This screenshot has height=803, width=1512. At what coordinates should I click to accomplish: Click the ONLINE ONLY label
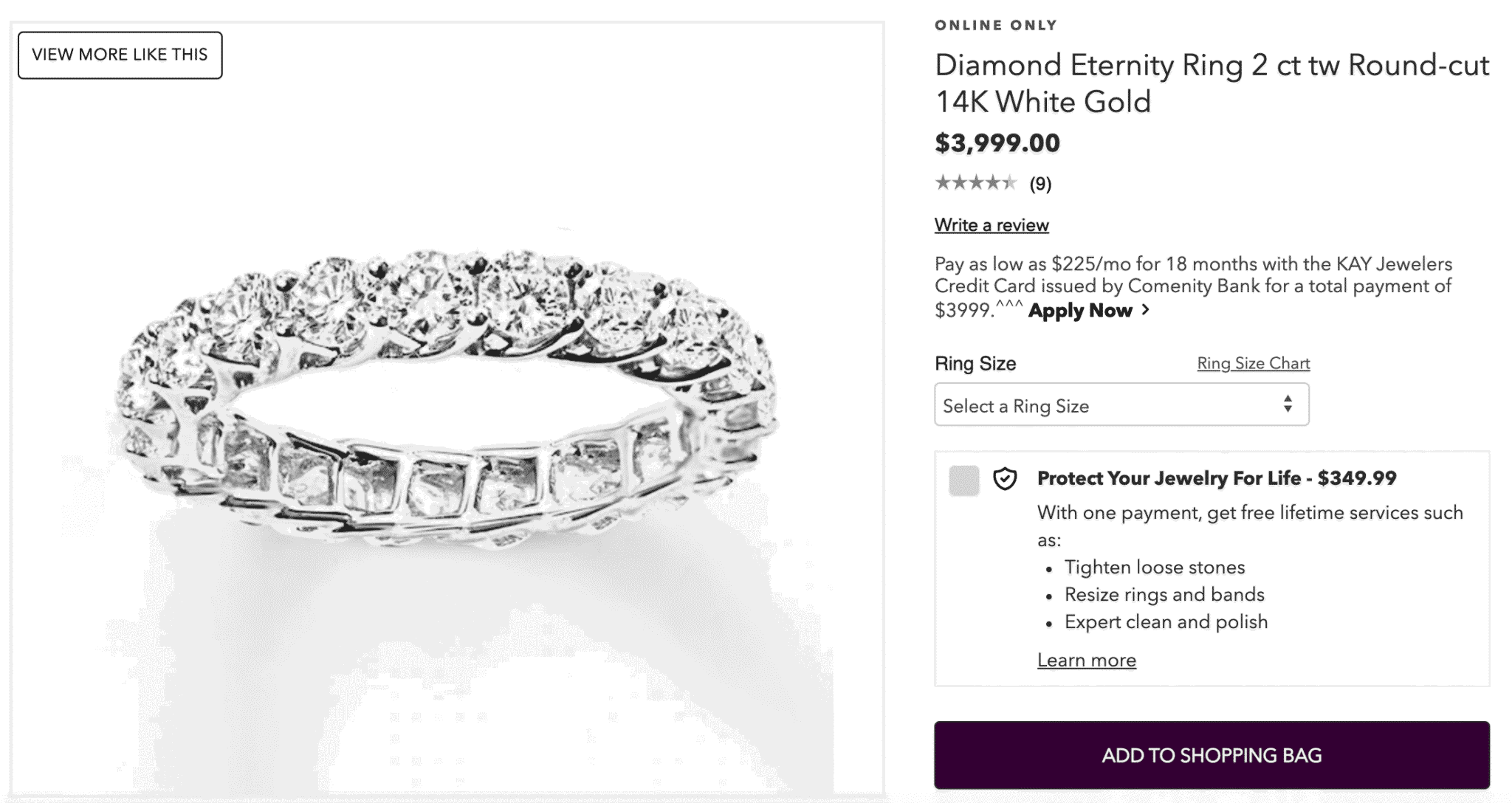click(x=996, y=24)
